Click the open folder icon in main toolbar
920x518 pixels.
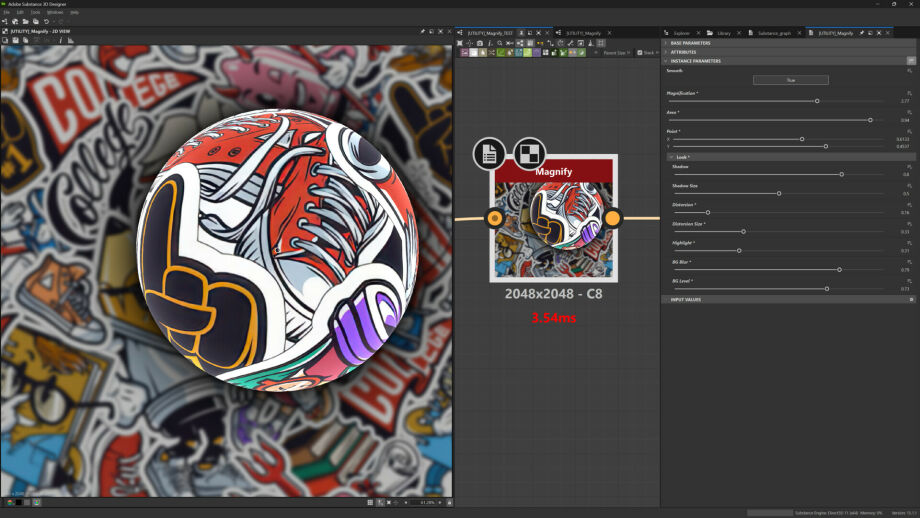pyautogui.click(x=25, y=22)
